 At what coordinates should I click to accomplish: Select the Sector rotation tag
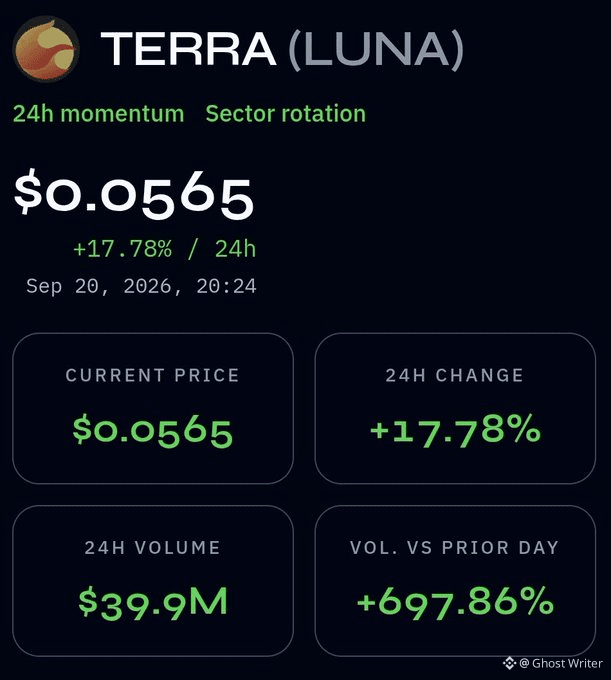point(286,114)
